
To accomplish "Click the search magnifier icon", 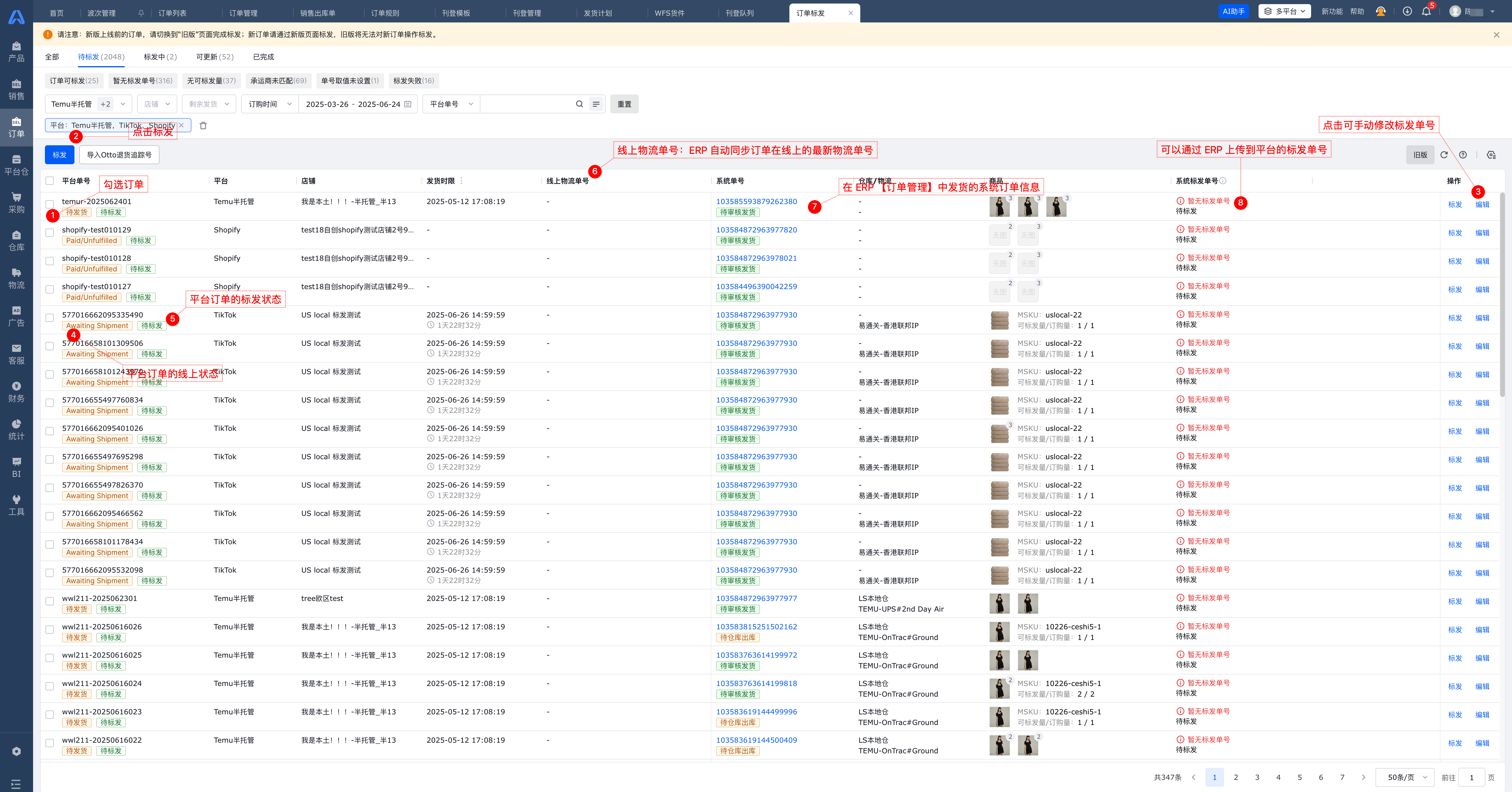I will pyautogui.click(x=579, y=105).
